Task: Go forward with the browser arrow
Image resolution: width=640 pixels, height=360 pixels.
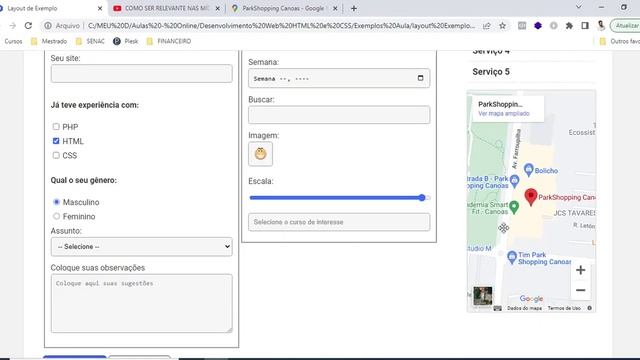Action: pos(12,26)
